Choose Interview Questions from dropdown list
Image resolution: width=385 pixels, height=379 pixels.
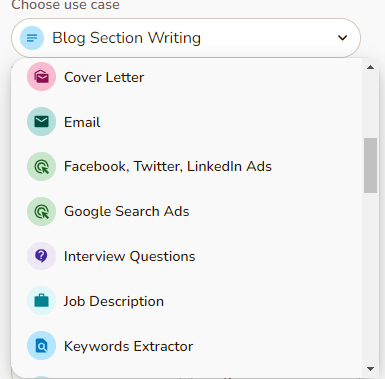click(187, 256)
